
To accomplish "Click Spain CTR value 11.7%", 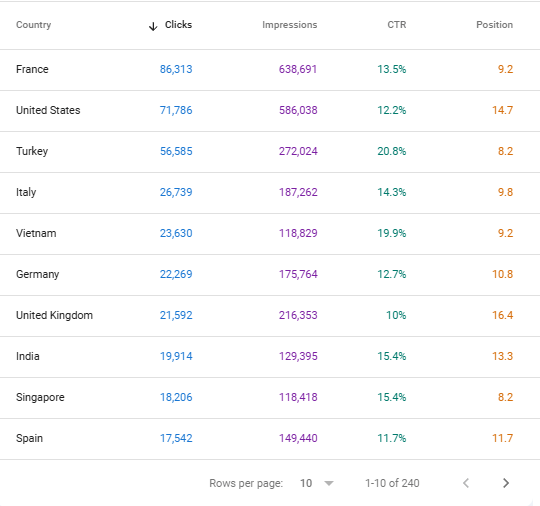I will 392,438.
